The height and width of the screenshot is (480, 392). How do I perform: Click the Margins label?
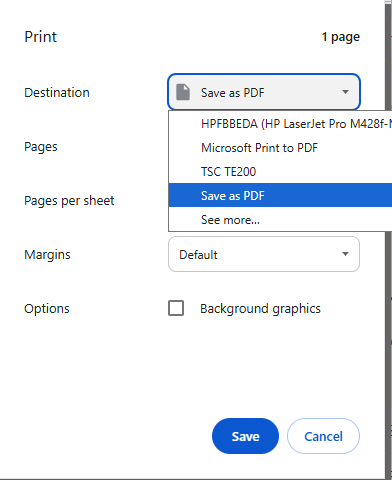(47, 255)
